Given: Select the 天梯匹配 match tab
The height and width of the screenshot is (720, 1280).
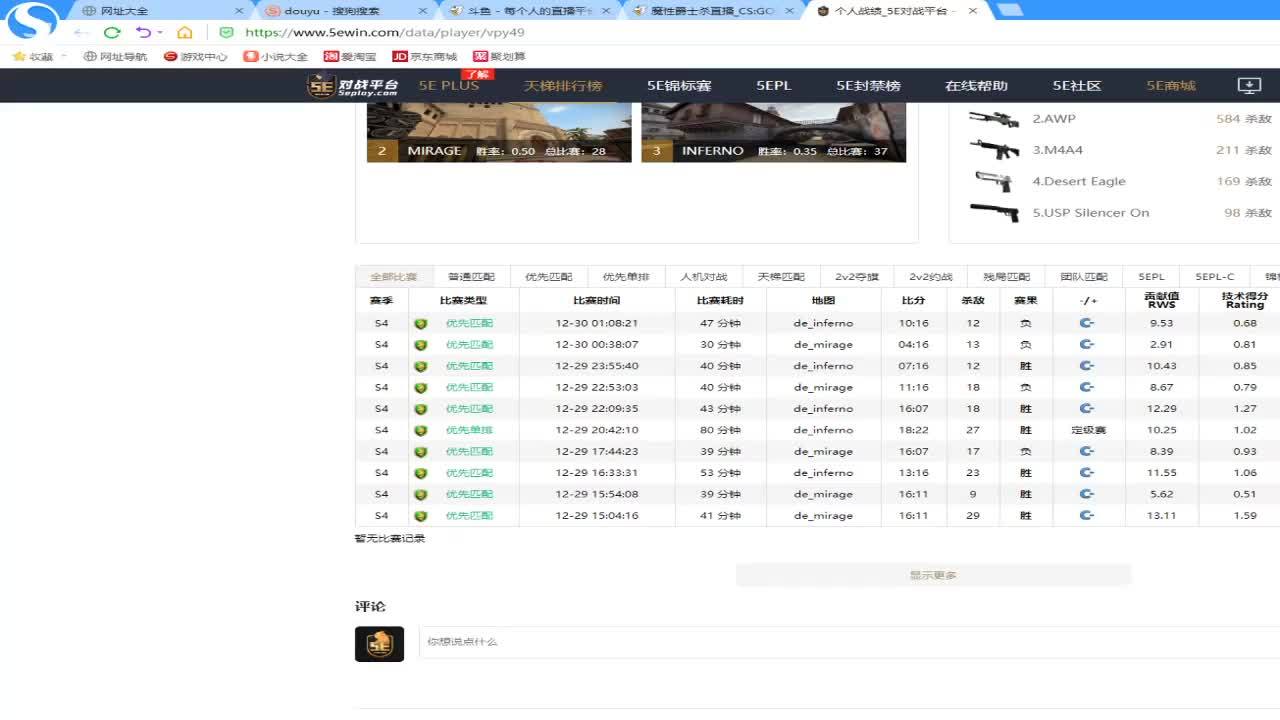Looking at the screenshot, I should 781,277.
